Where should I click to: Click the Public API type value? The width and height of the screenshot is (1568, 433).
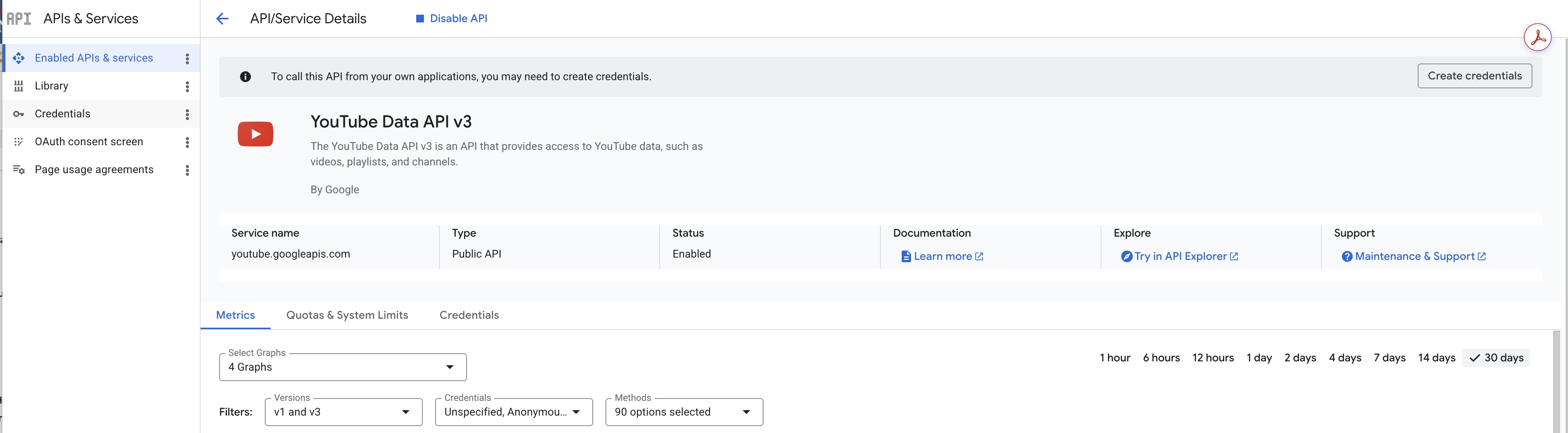click(477, 254)
